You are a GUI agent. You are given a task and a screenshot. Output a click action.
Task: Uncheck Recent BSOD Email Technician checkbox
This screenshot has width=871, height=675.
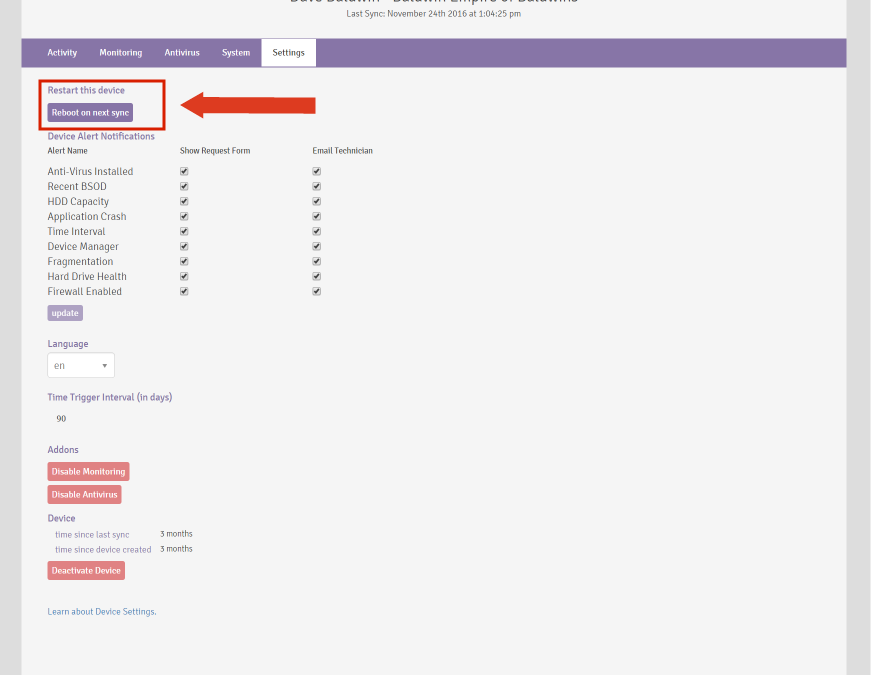tap(316, 187)
